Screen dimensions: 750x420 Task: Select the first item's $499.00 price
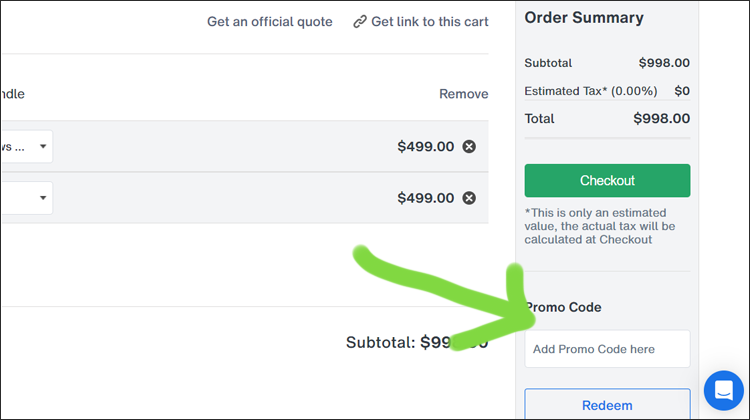(425, 147)
